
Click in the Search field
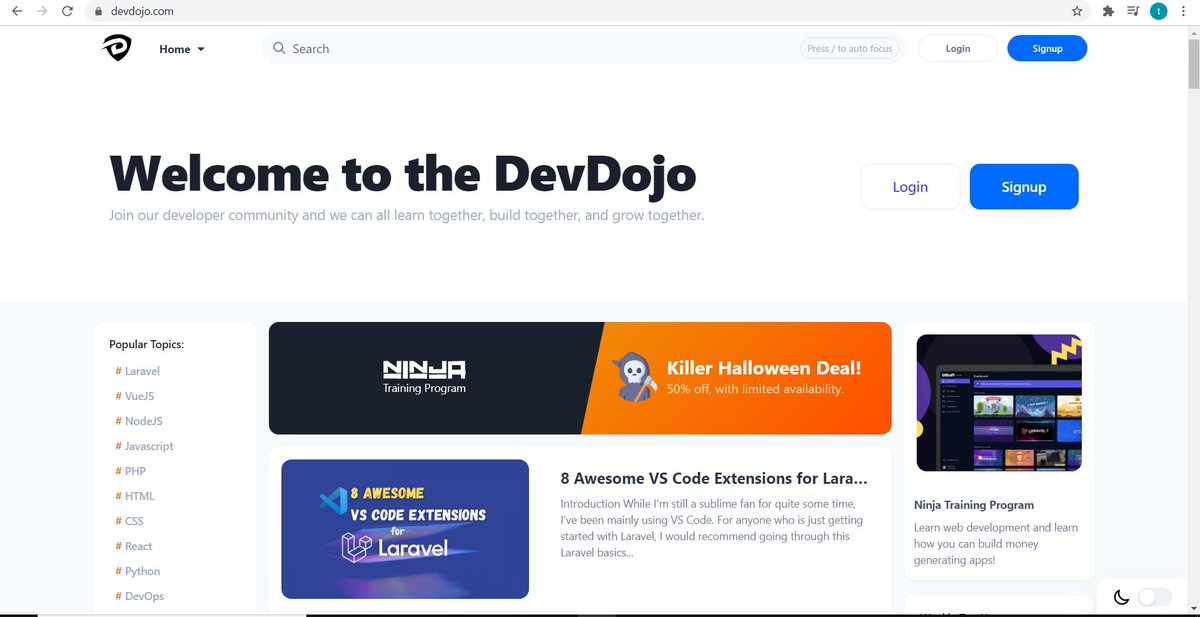pos(582,48)
